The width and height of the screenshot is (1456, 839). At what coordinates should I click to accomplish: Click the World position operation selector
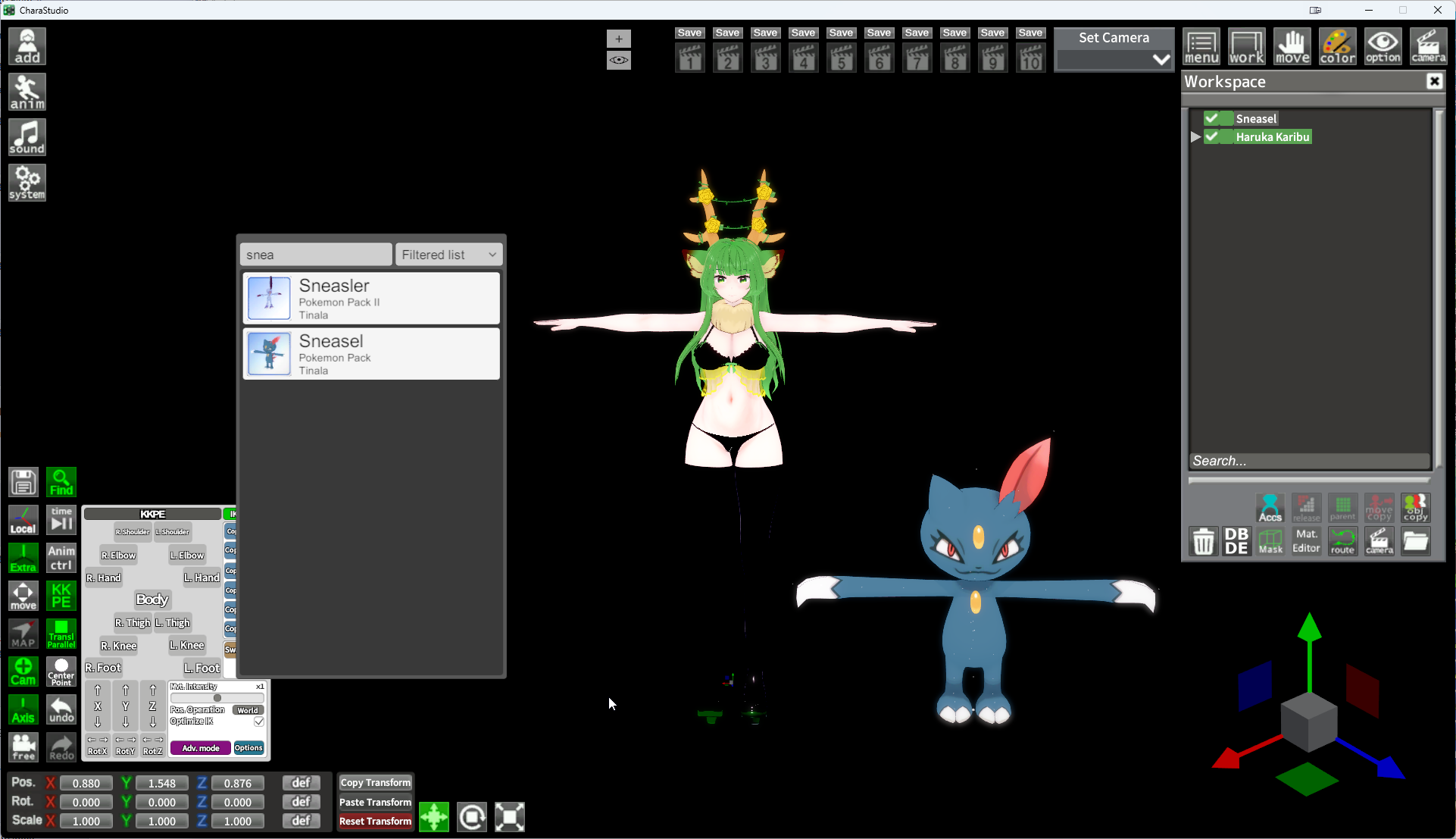[x=248, y=710]
